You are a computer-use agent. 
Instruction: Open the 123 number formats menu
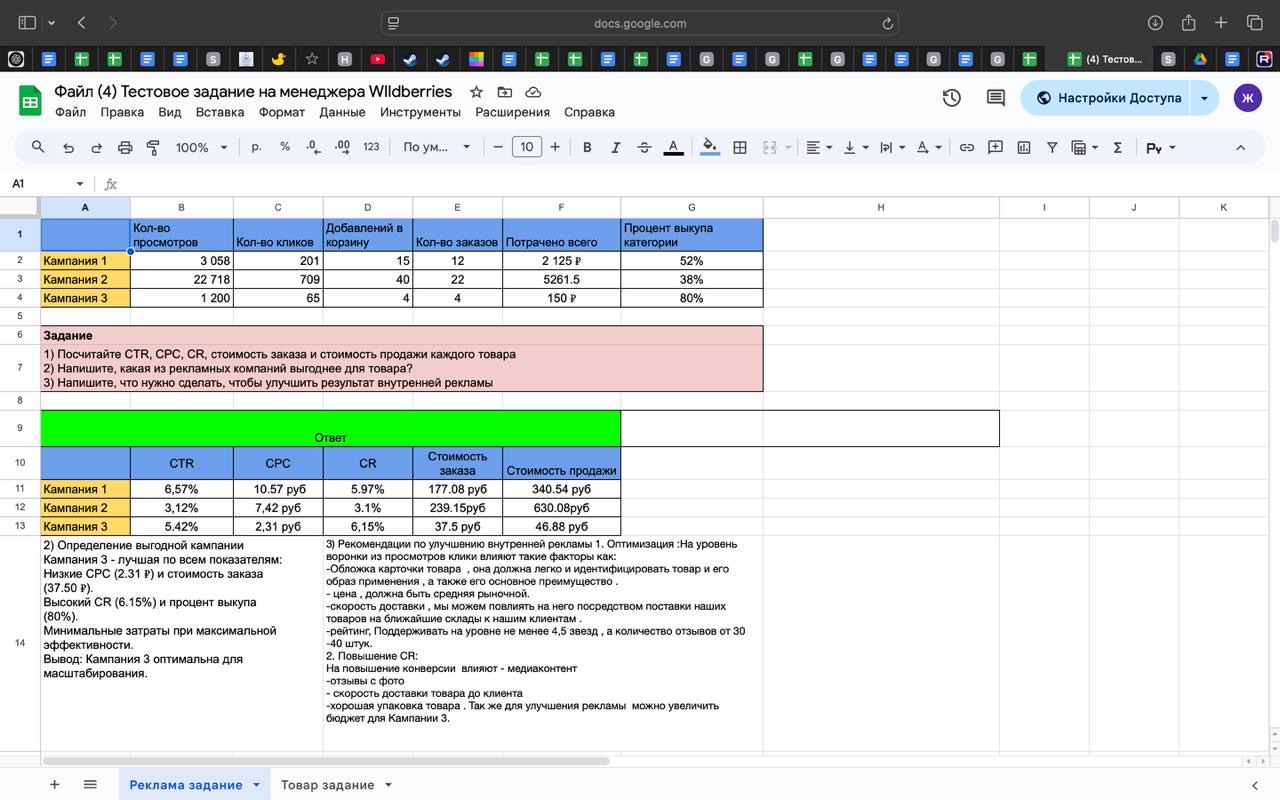(x=371, y=147)
